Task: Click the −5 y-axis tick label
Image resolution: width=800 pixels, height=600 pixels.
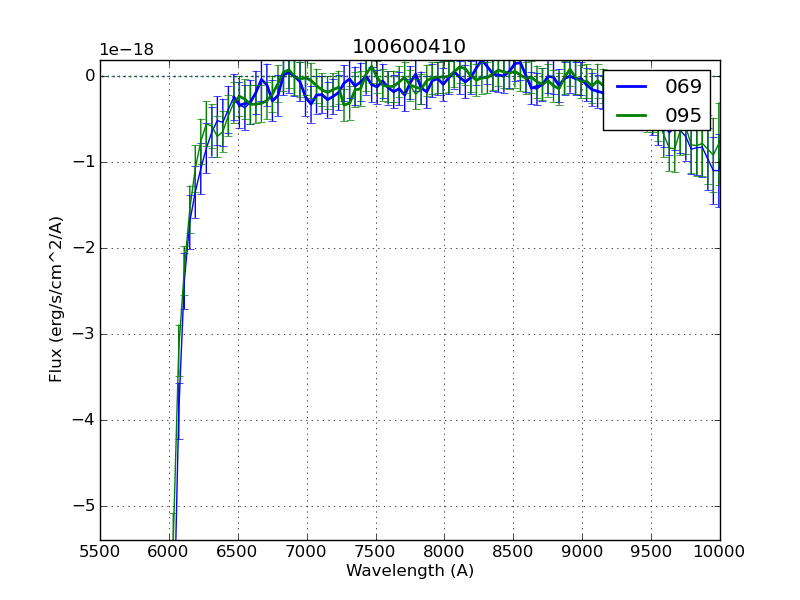Action: (x=84, y=506)
